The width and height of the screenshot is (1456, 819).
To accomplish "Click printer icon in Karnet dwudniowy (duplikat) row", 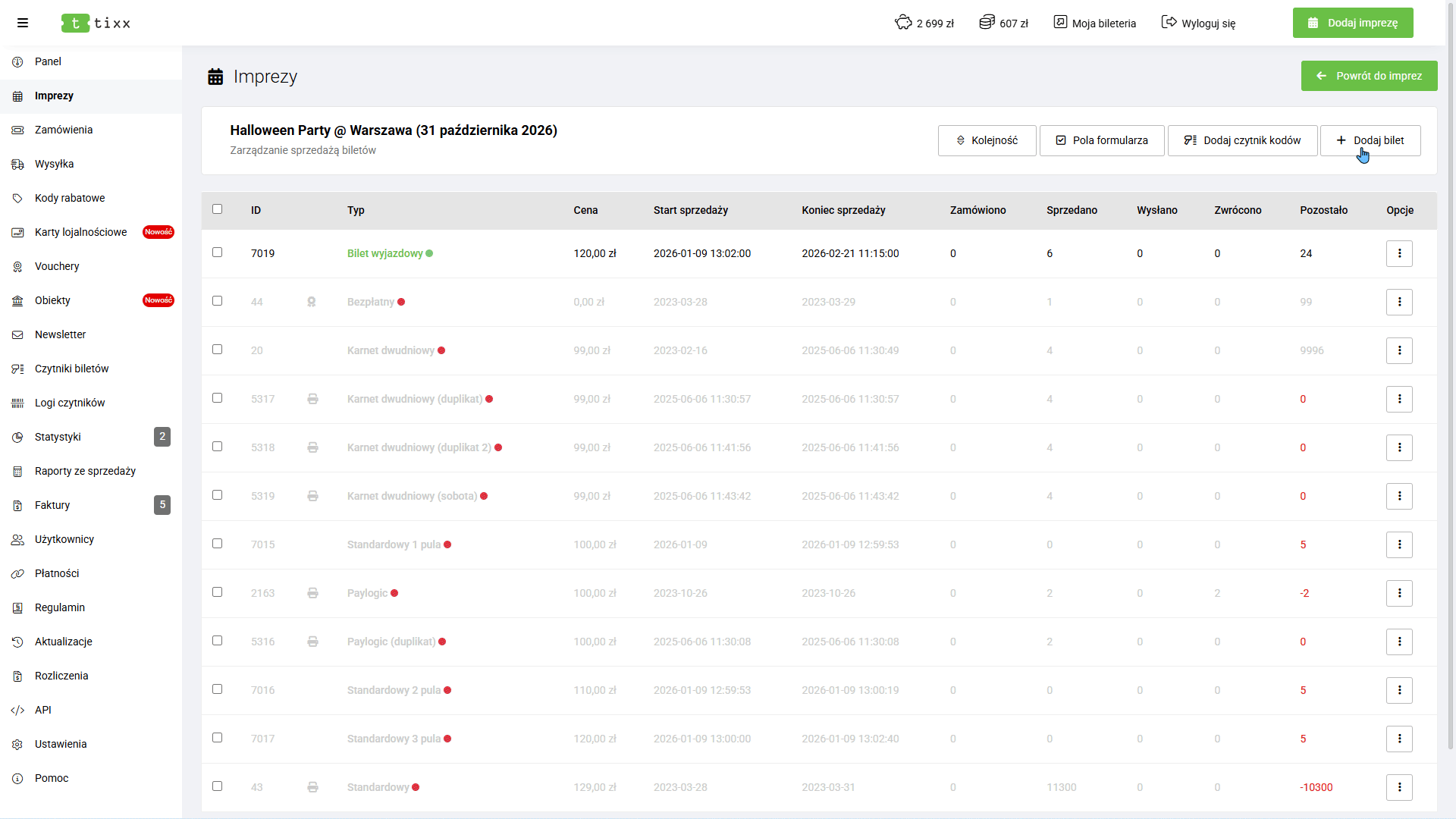I will pos(312,399).
